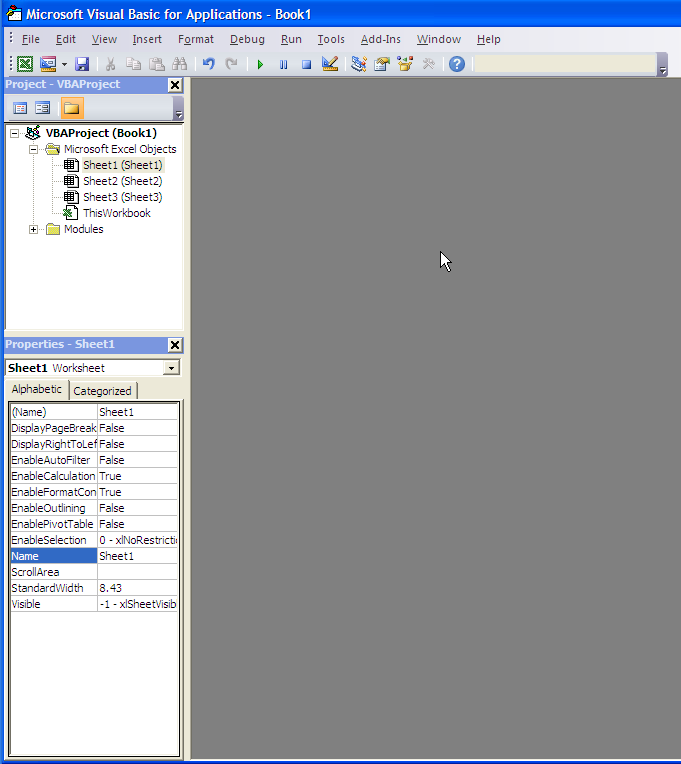681x764 pixels.
Task: Select ThisWorkbook in project tree
Action: coord(116,213)
